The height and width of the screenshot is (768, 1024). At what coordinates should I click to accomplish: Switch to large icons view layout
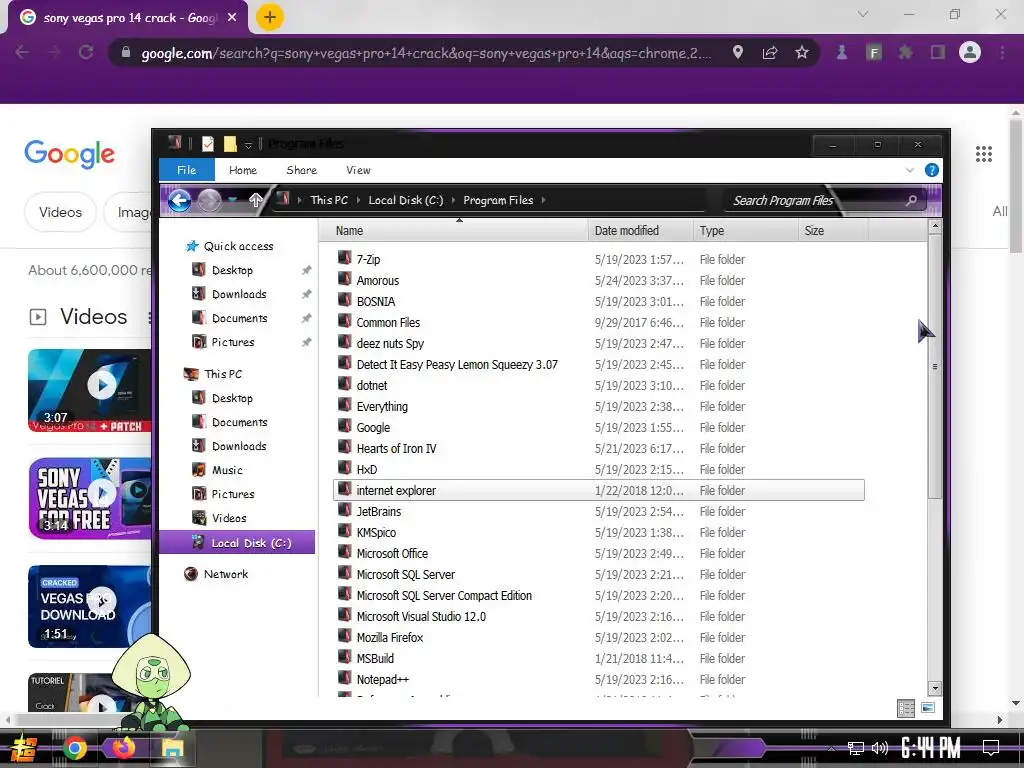click(x=927, y=708)
